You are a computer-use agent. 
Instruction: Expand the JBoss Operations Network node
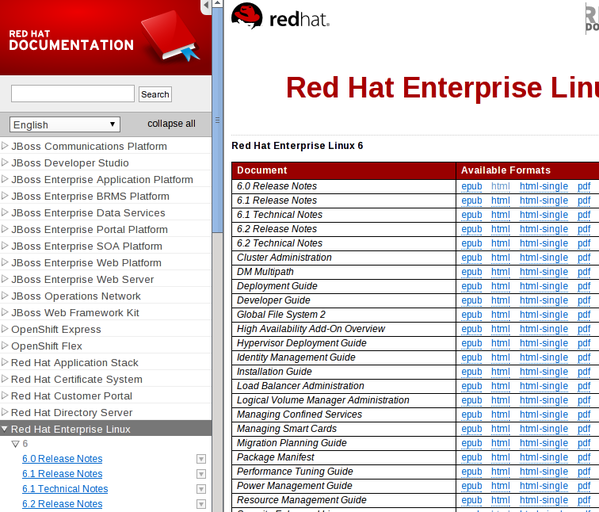5,295
